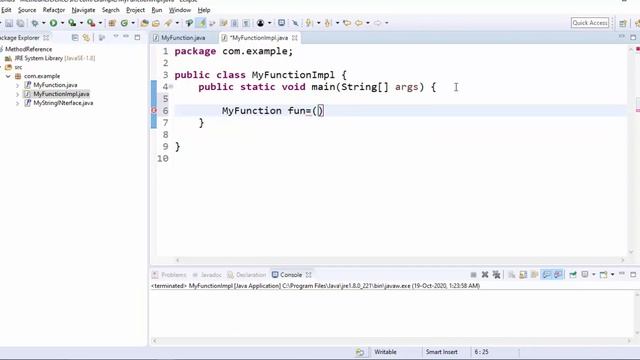Open Back history dropdown arrow
Image resolution: width=640 pixels, height=360 pixels.
coord(368,23)
